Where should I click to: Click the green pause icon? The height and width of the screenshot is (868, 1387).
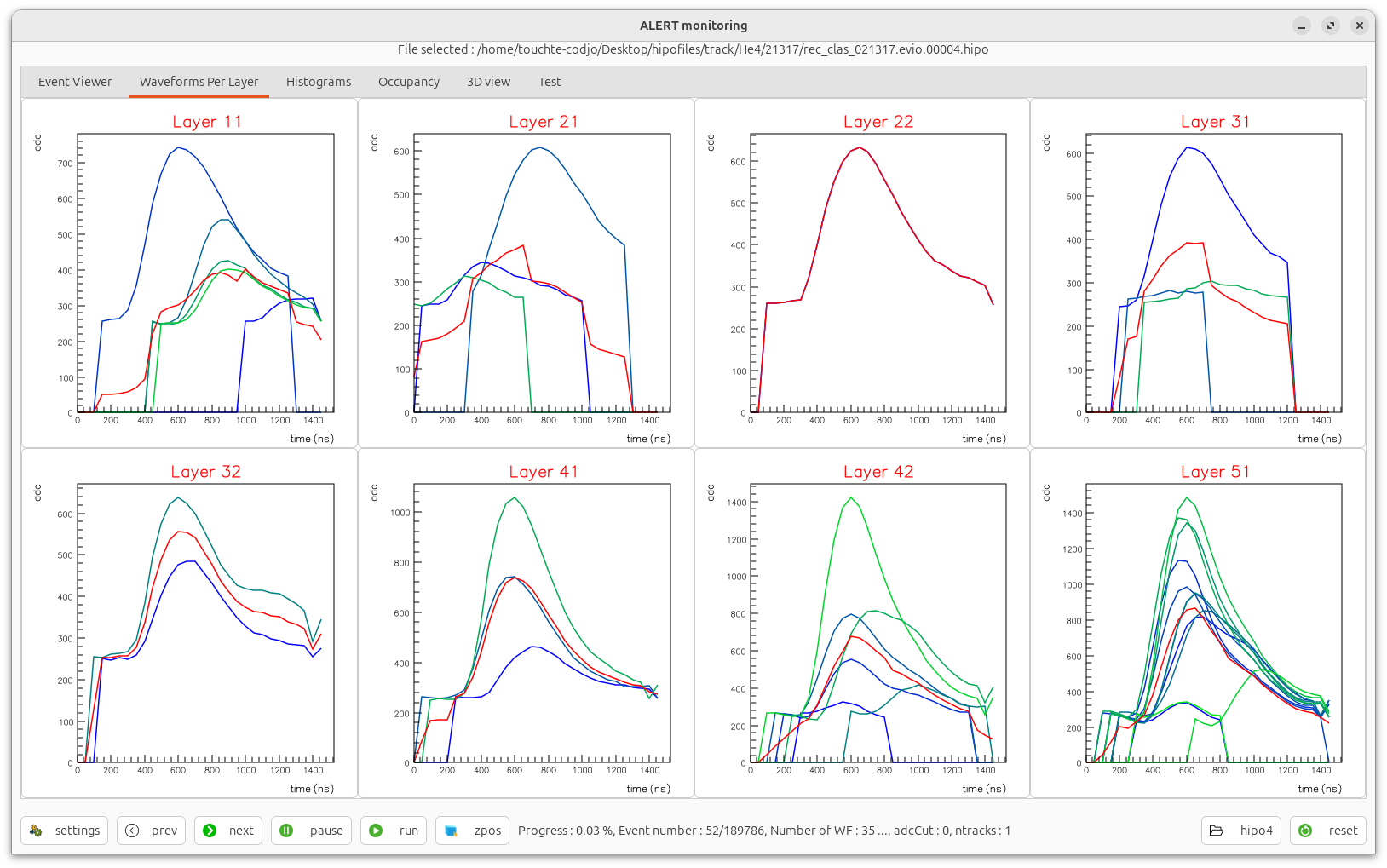click(x=286, y=831)
